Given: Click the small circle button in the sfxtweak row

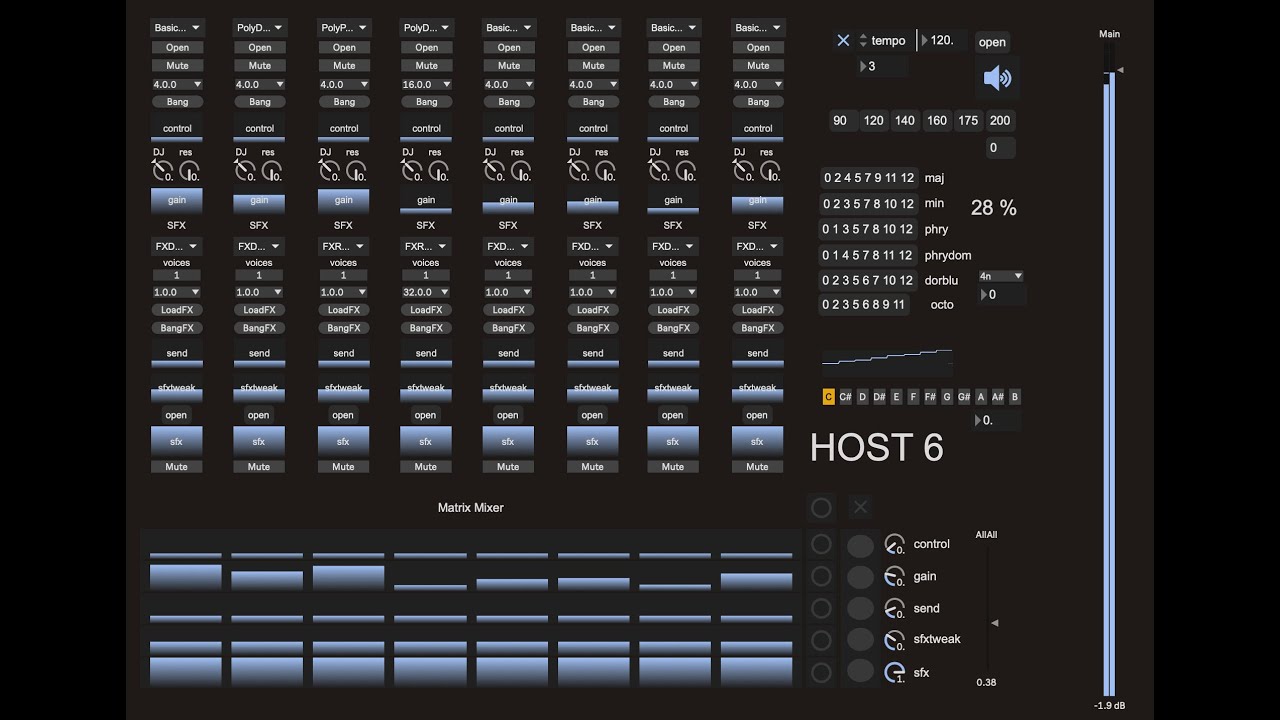Looking at the screenshot, I should point(821,640).
